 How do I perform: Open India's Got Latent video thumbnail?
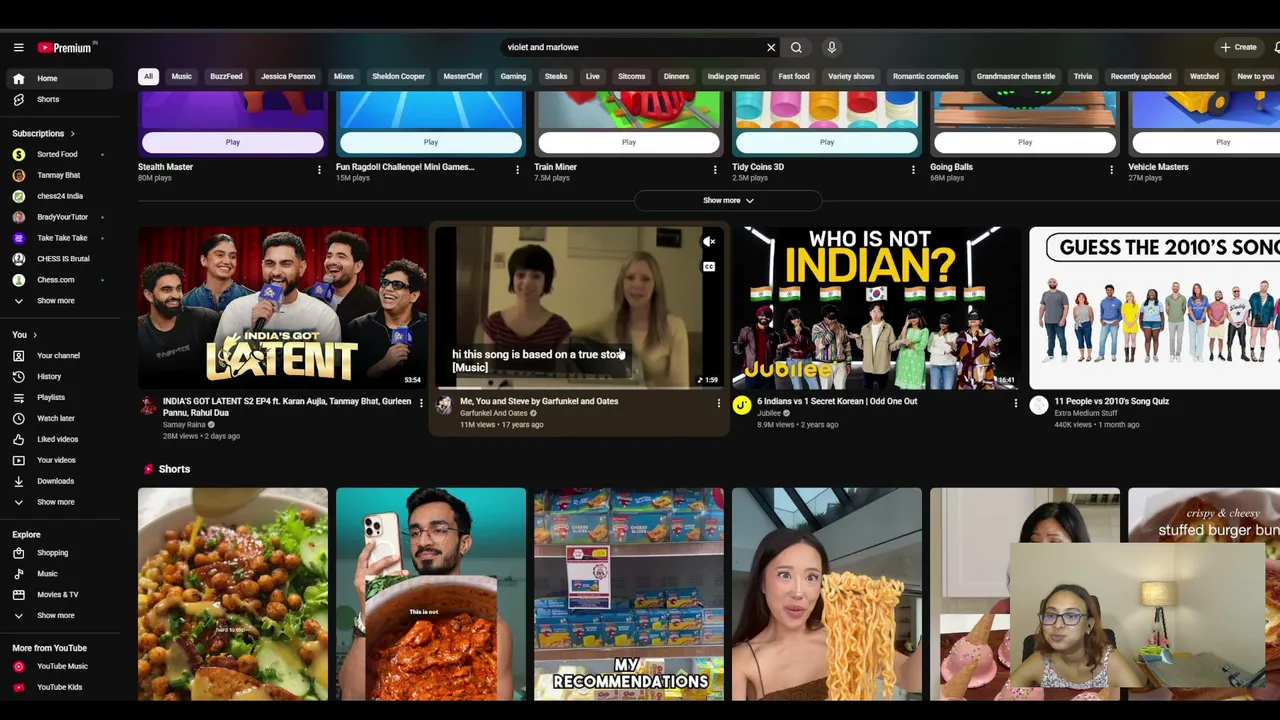[x=282, y=307]
